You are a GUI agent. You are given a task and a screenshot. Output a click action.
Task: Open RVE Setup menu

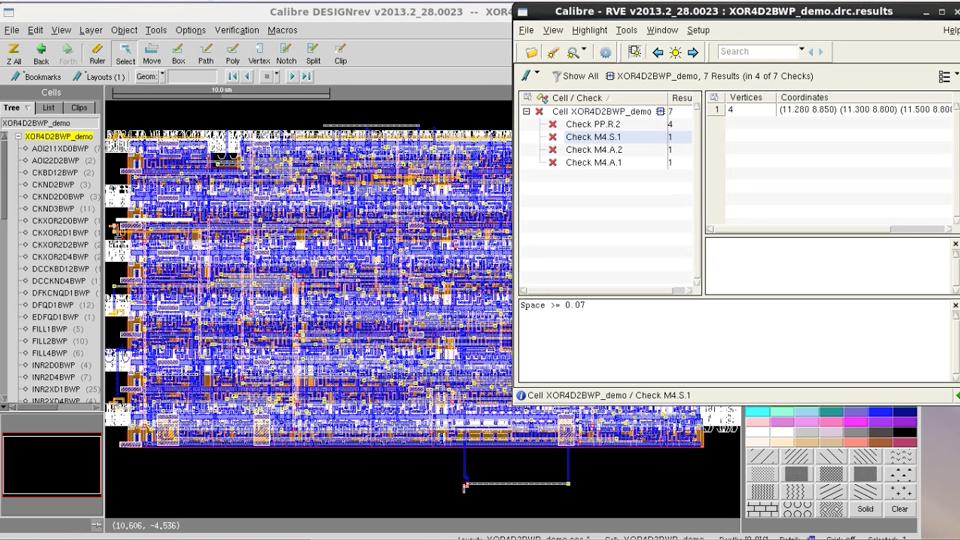click(698, 30)
